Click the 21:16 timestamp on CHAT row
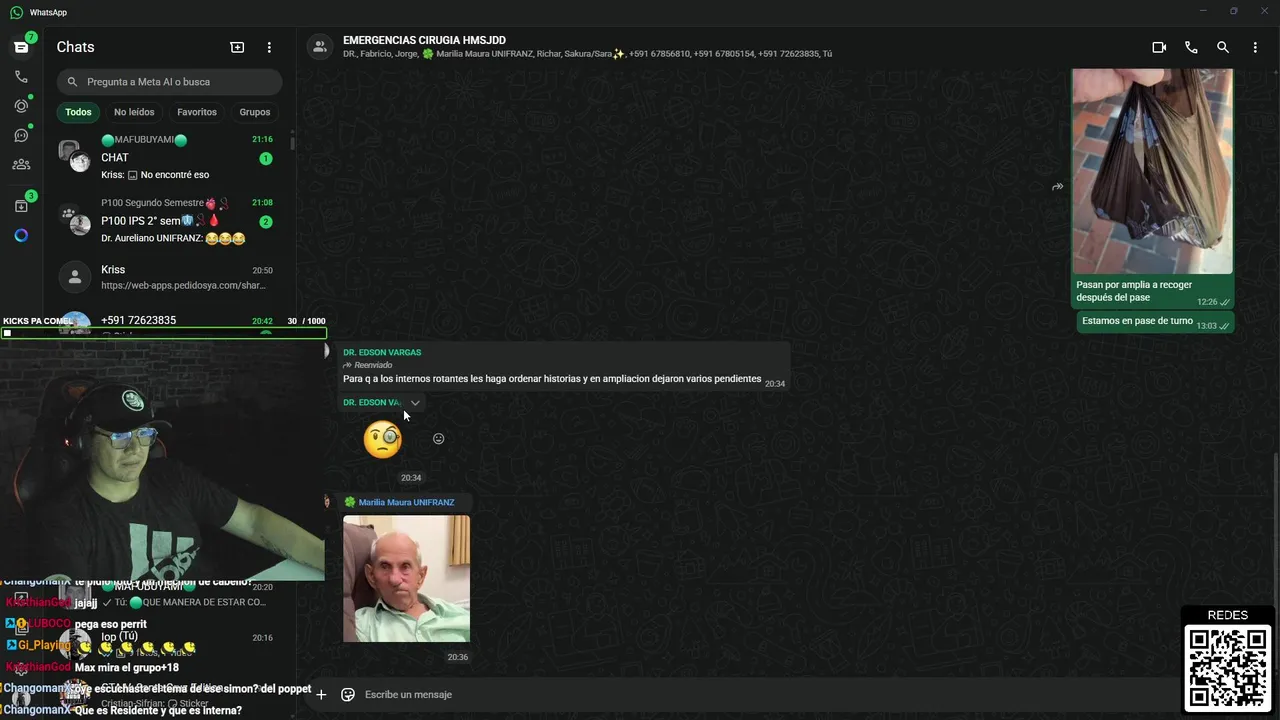 point(262,140)
